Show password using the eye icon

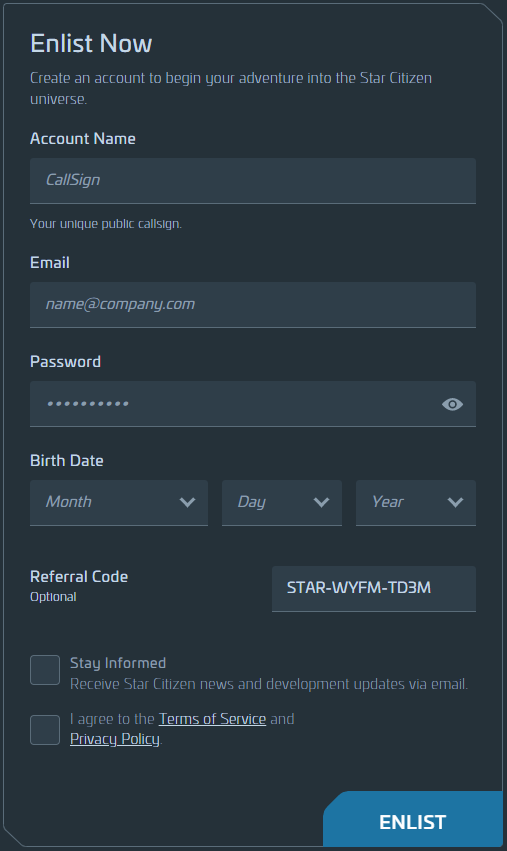pyautogui.click(x=452, y=404)
